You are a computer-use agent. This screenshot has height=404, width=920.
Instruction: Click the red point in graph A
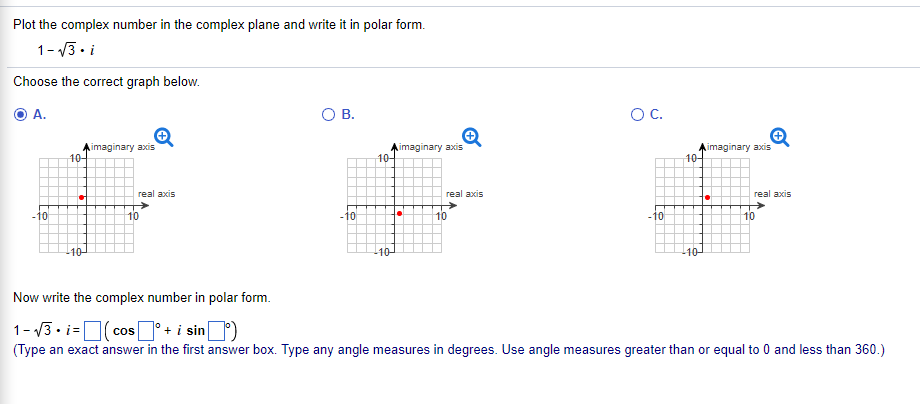(82, 198)
